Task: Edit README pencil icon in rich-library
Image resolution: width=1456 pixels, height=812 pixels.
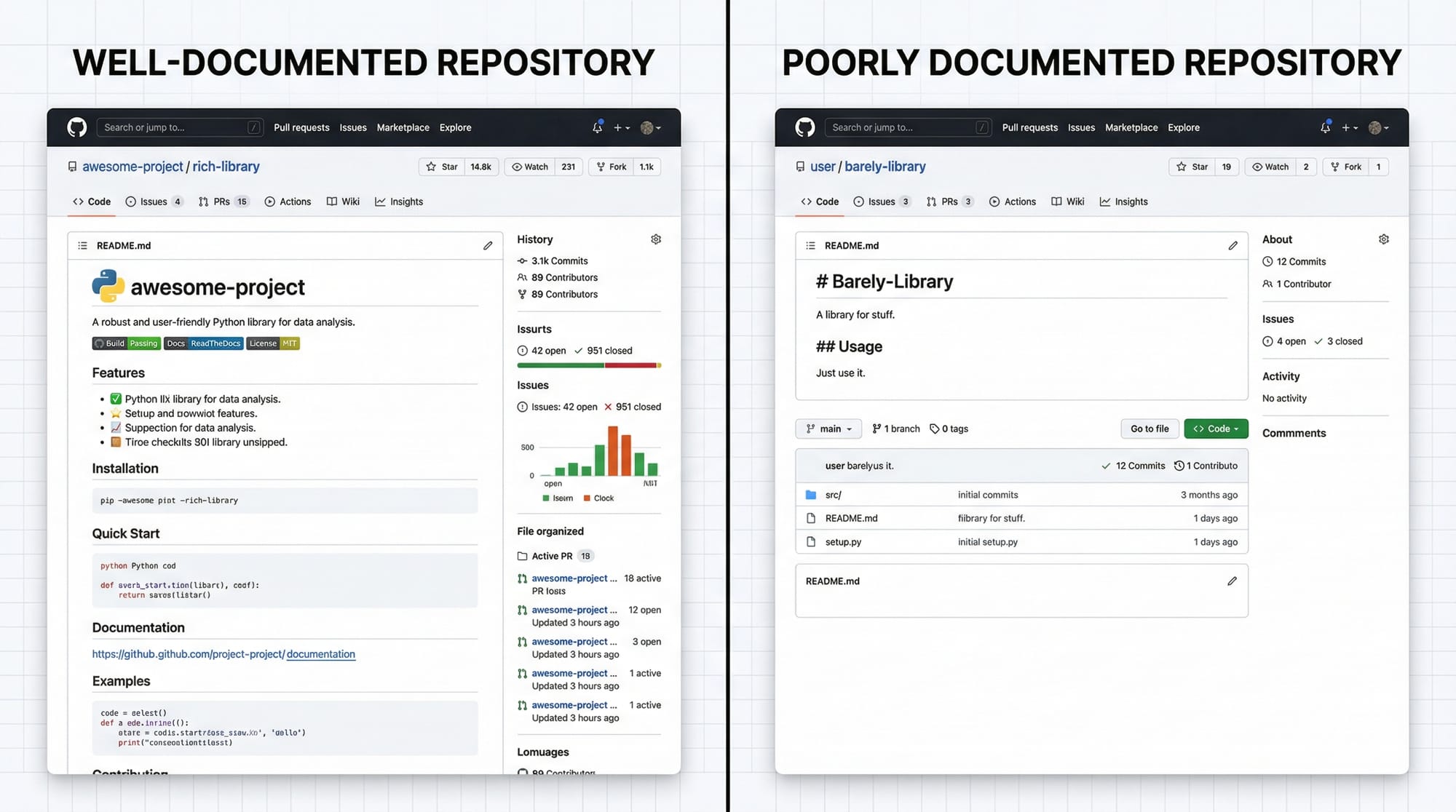Action: pyautogui.click(x=488, y=246)
